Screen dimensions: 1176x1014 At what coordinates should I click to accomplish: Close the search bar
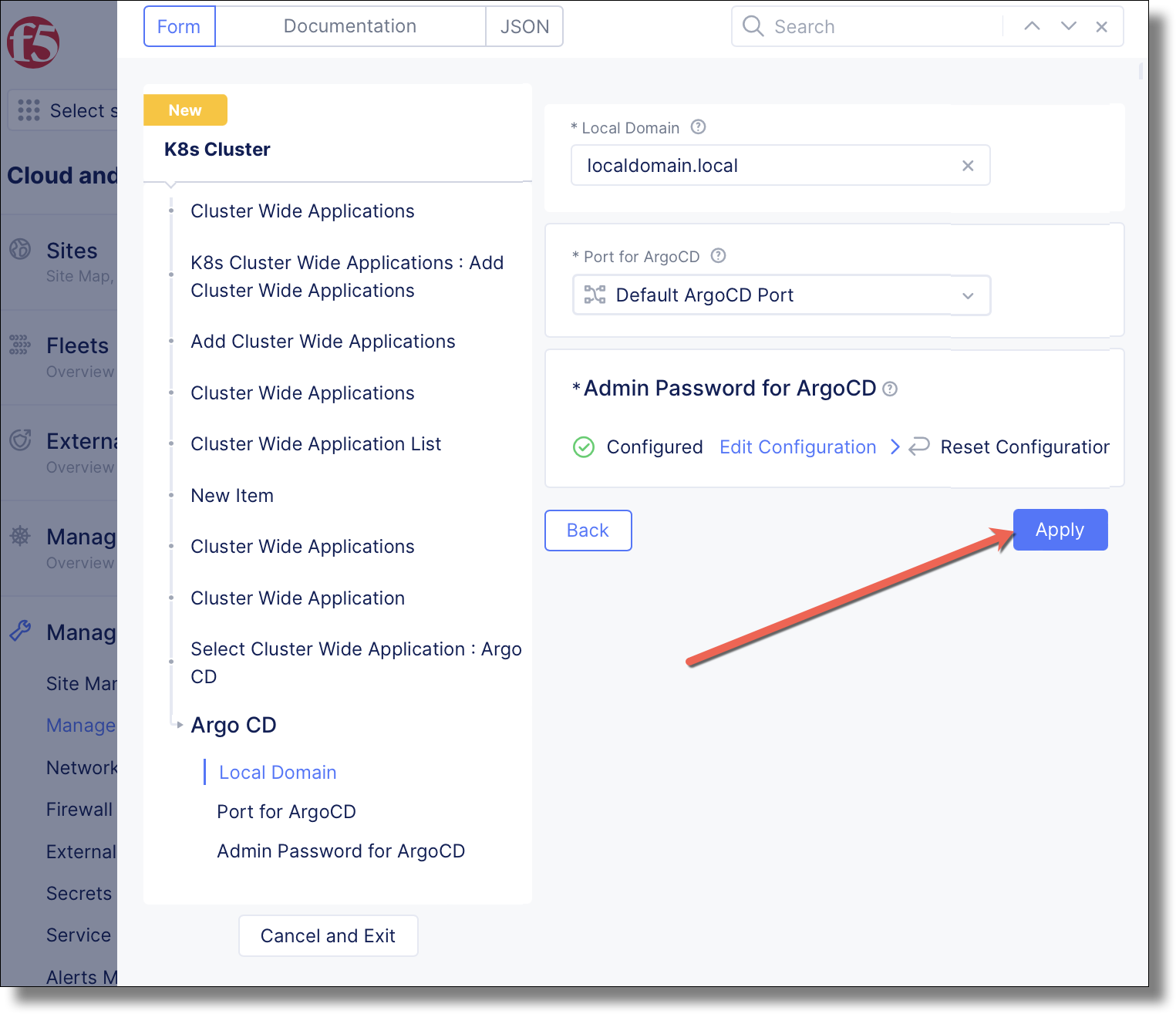(1102, 27)
